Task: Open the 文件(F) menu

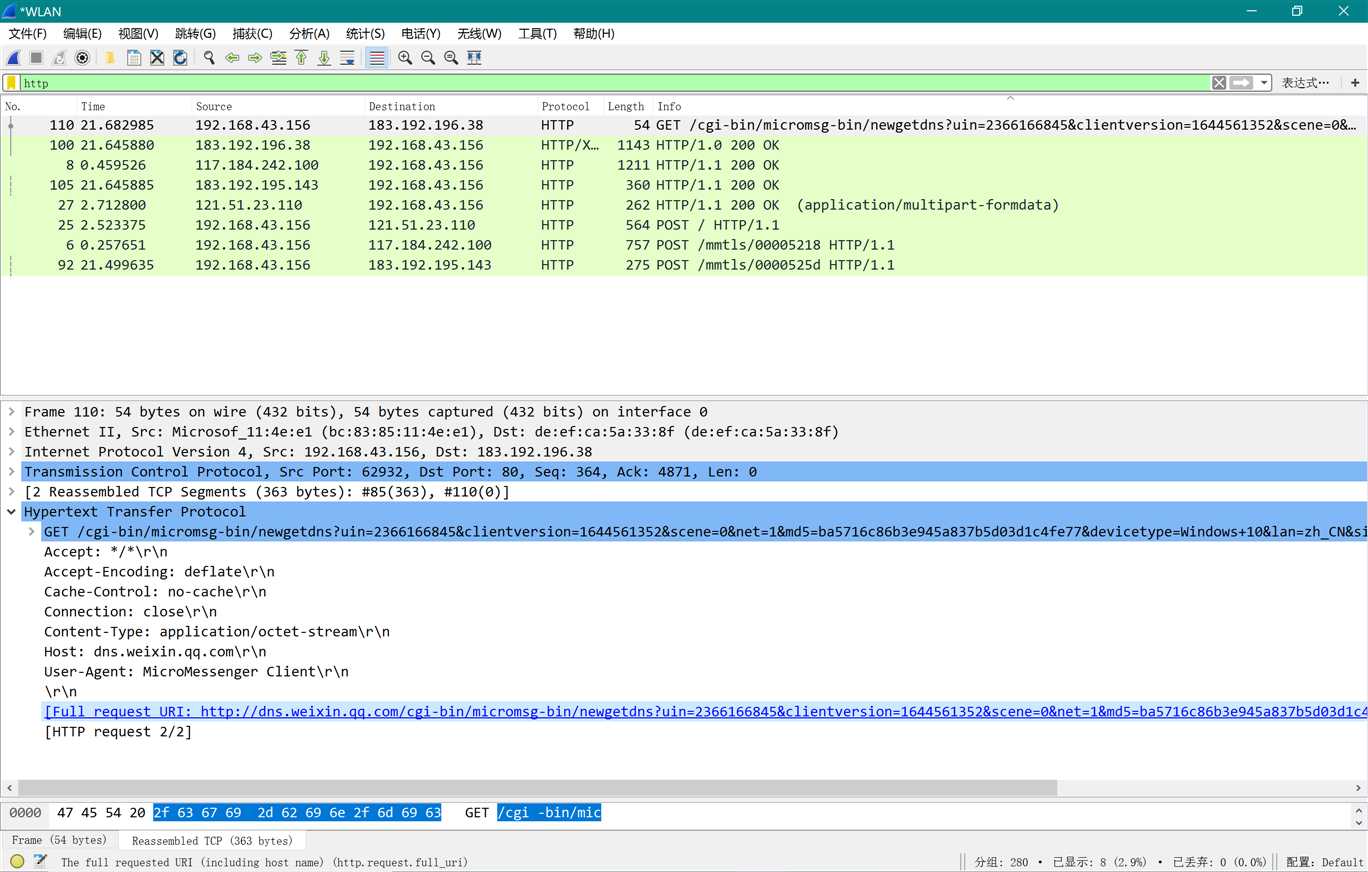Action: pos(28,34)
